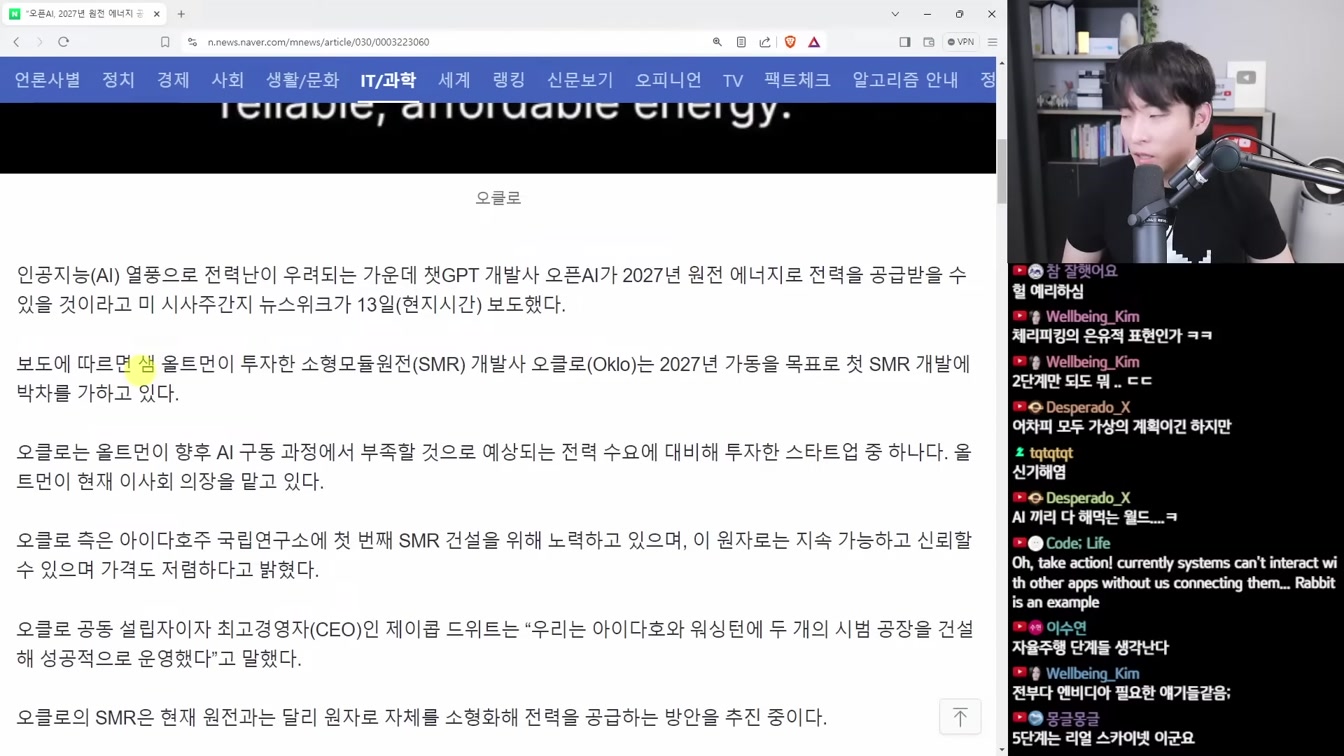Open the 신문보기 section

coord(580,80)
